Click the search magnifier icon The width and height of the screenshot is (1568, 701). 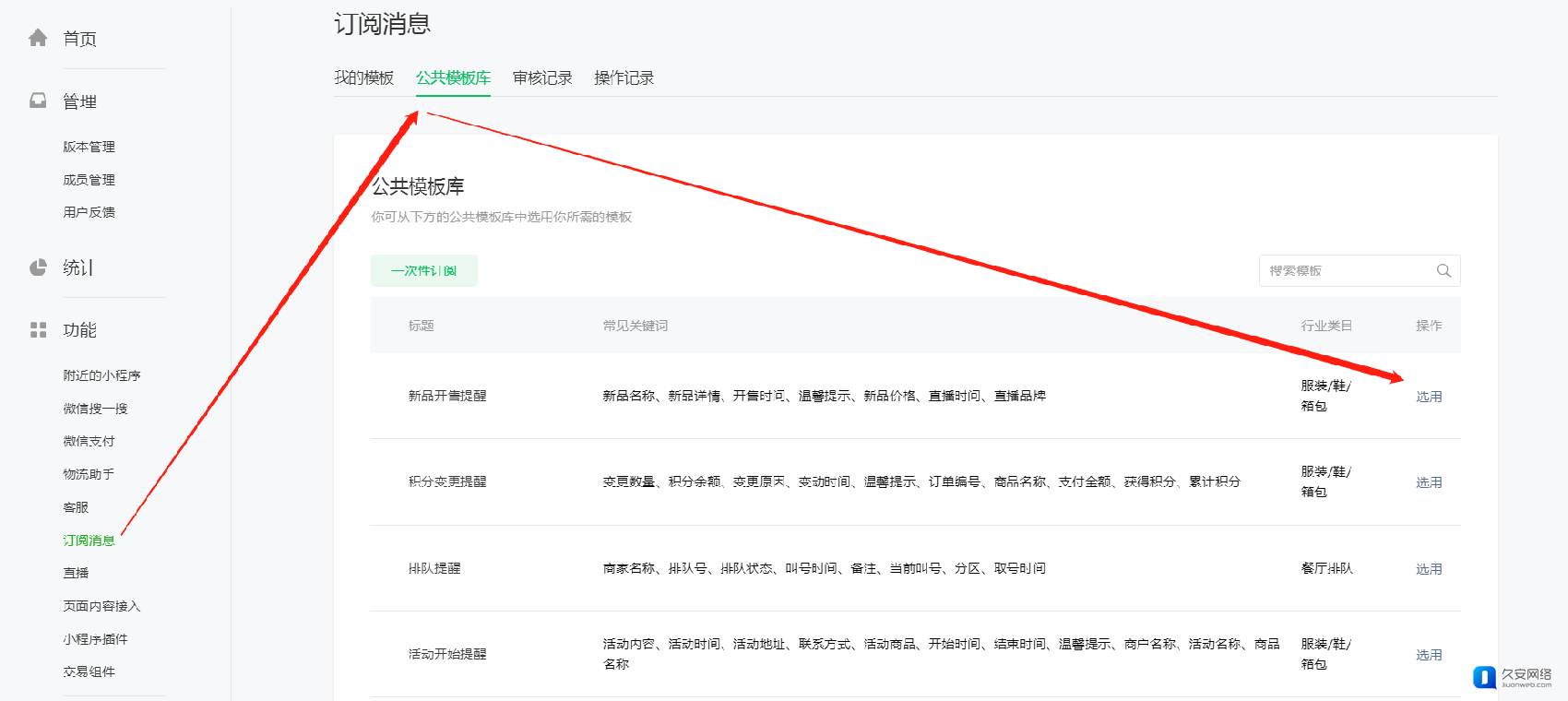coord(1443,270)
